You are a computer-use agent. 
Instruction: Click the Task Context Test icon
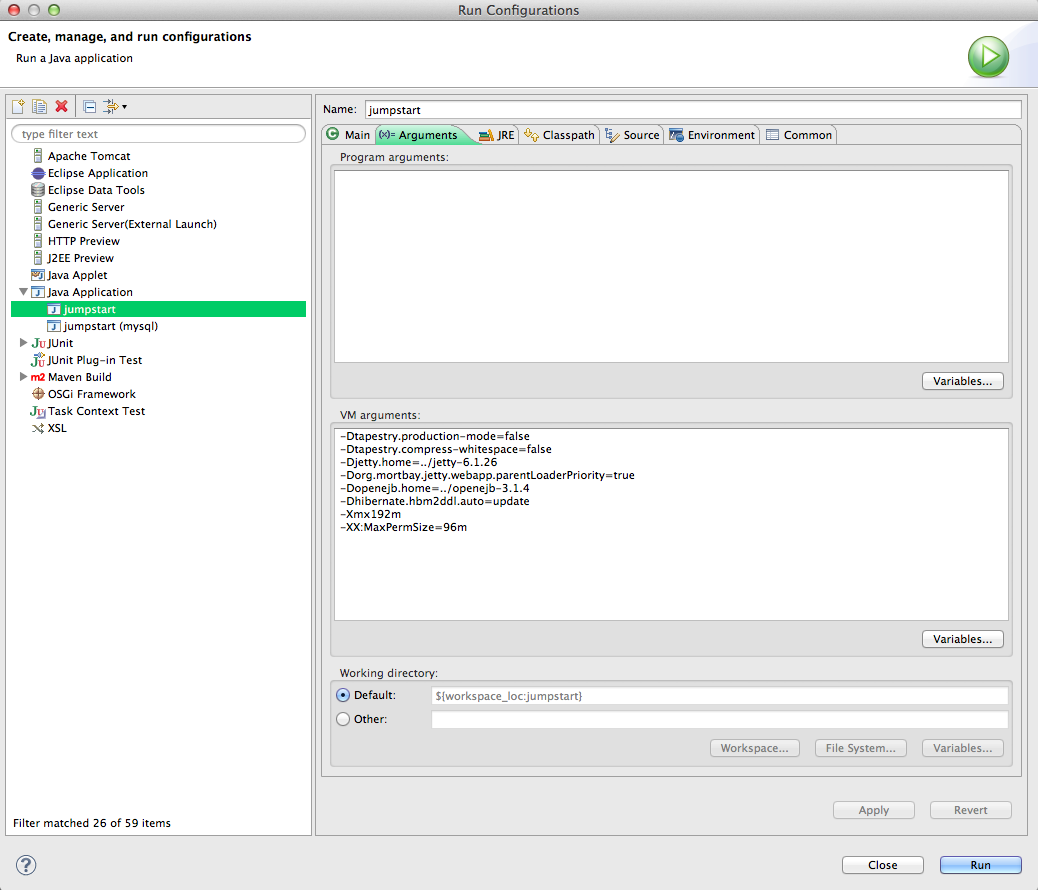click(38, 411)
